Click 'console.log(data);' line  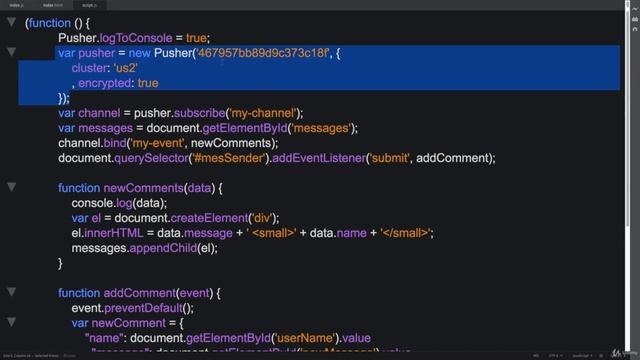[119, 203]
